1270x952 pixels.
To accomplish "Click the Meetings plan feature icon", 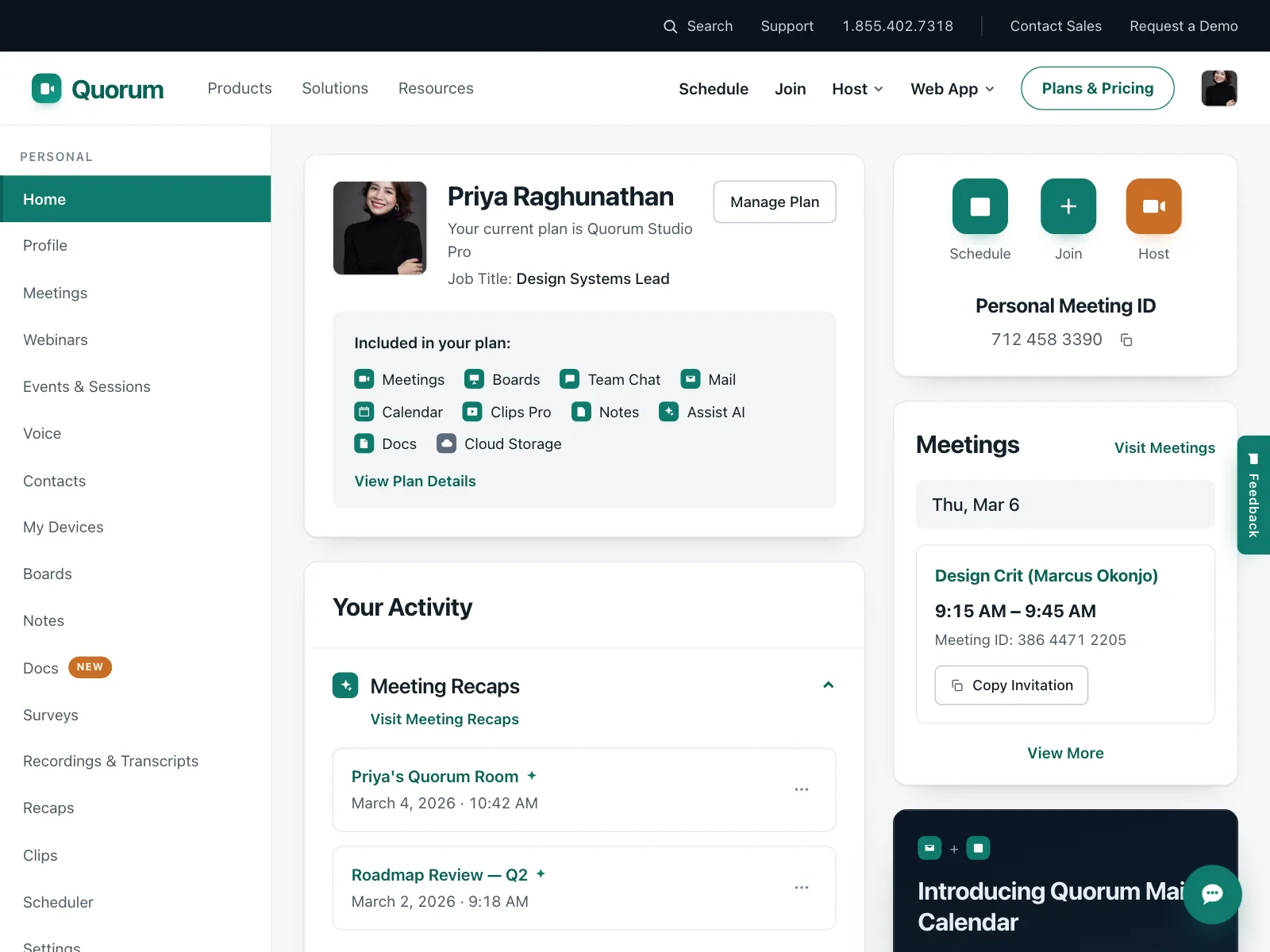I will pos(364,379).
